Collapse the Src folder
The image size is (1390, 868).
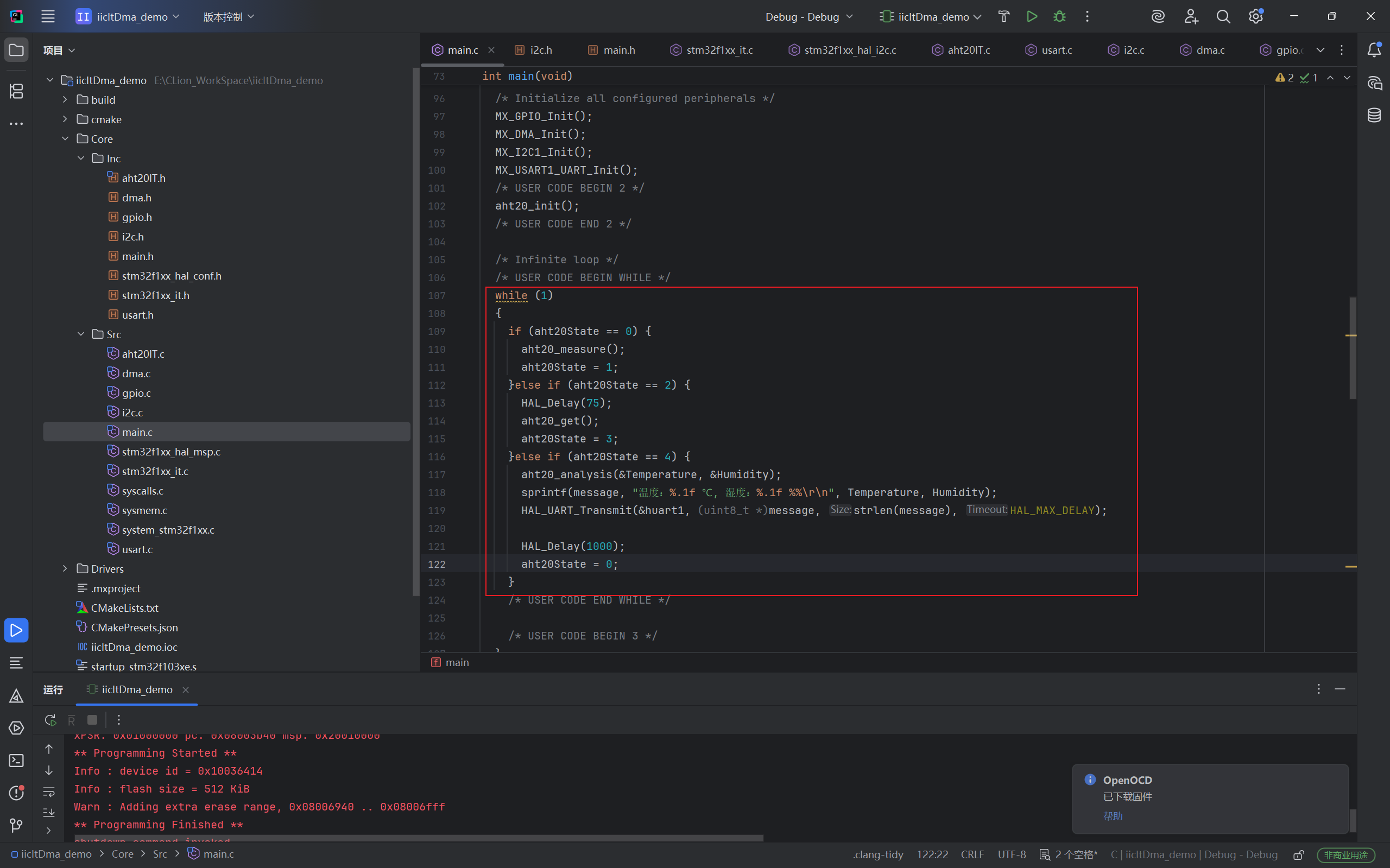point(81,334)
